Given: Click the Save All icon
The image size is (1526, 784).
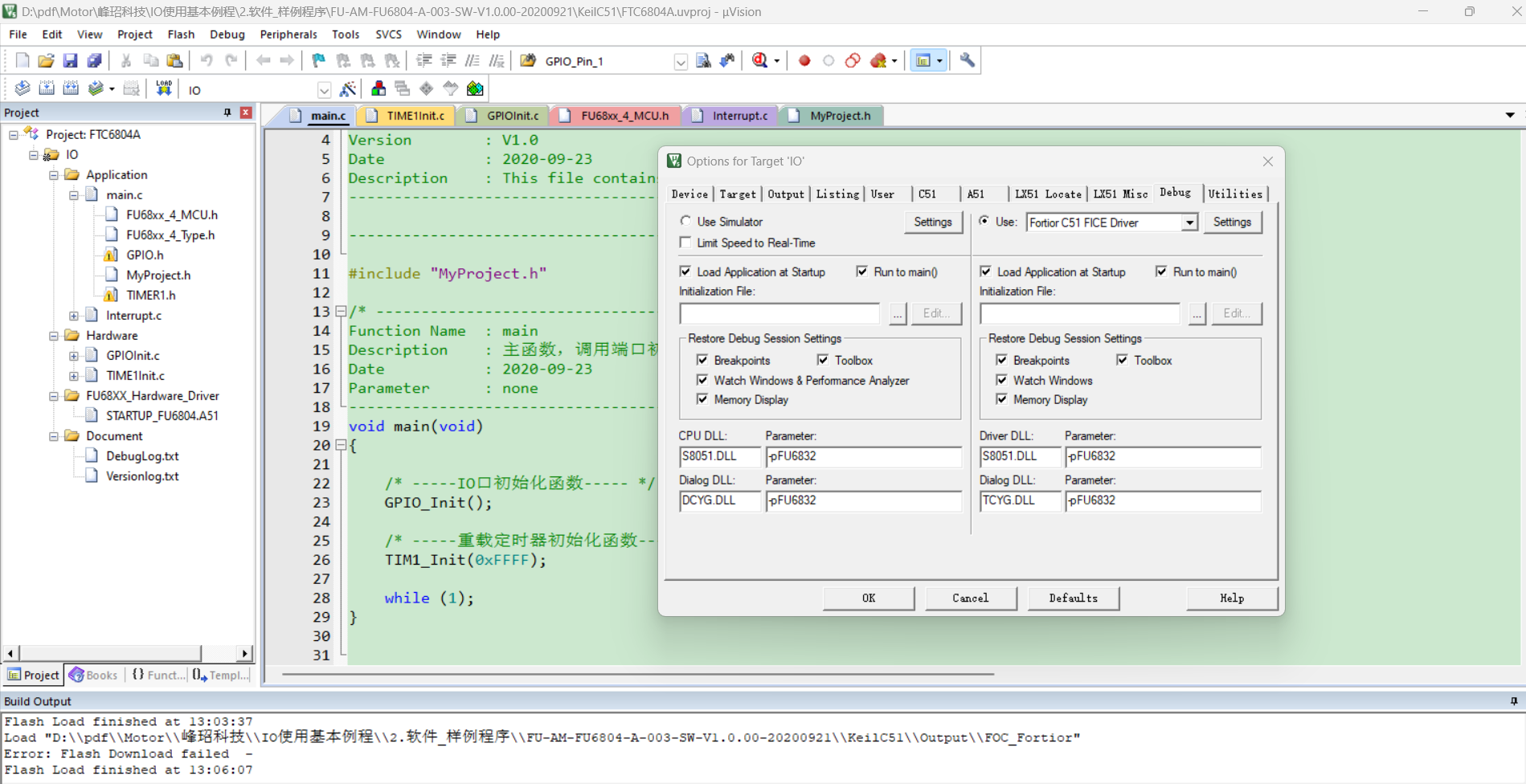Looking at the screenshot, I should coord(95,60).
